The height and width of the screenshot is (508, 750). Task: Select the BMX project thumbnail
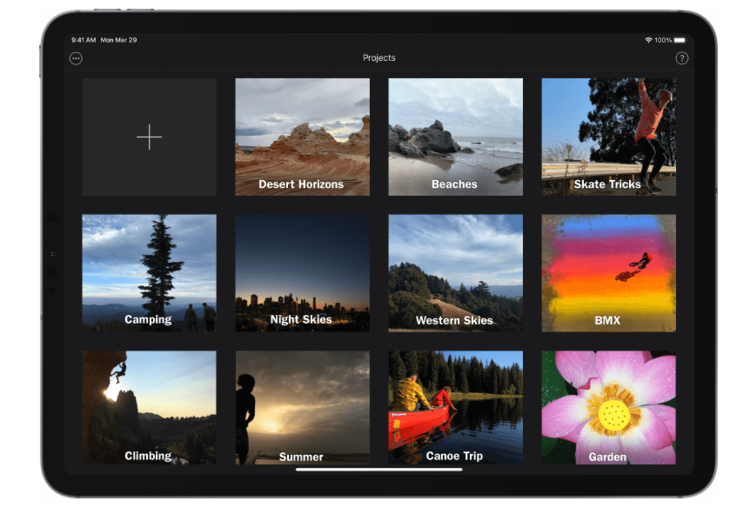coord(608,273)
